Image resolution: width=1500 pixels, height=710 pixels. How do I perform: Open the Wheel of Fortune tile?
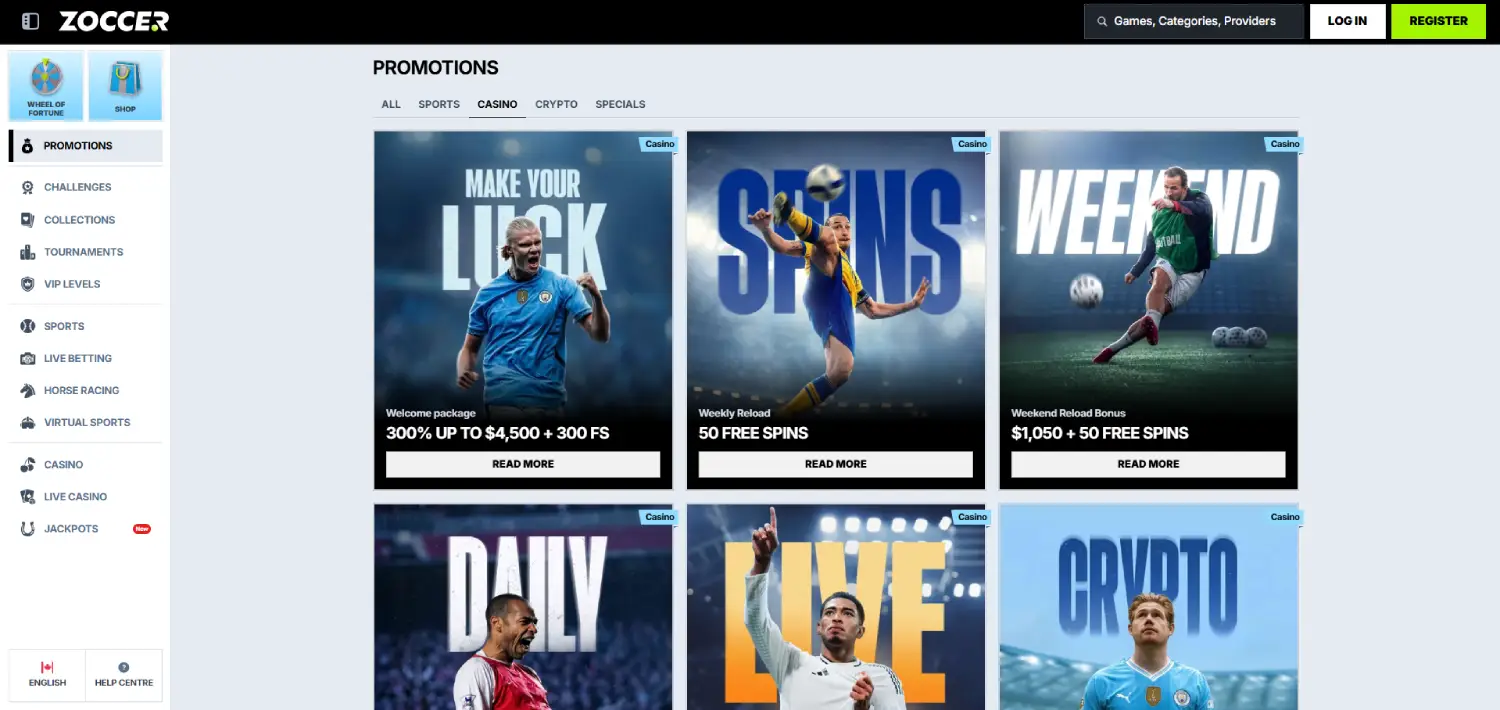coord(46,87)
